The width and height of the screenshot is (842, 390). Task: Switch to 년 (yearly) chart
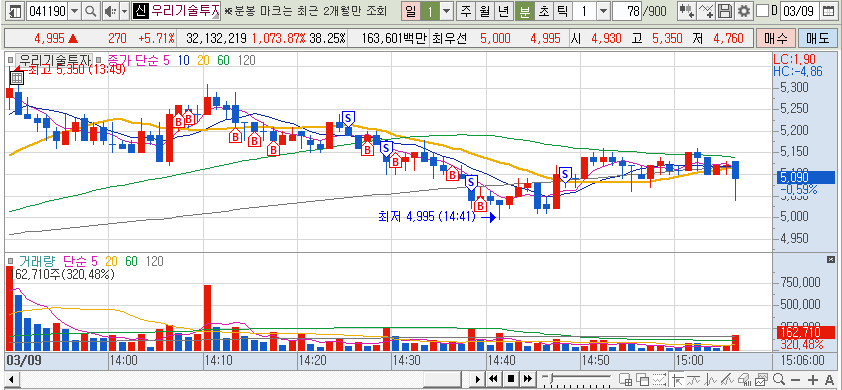[503, 10]
